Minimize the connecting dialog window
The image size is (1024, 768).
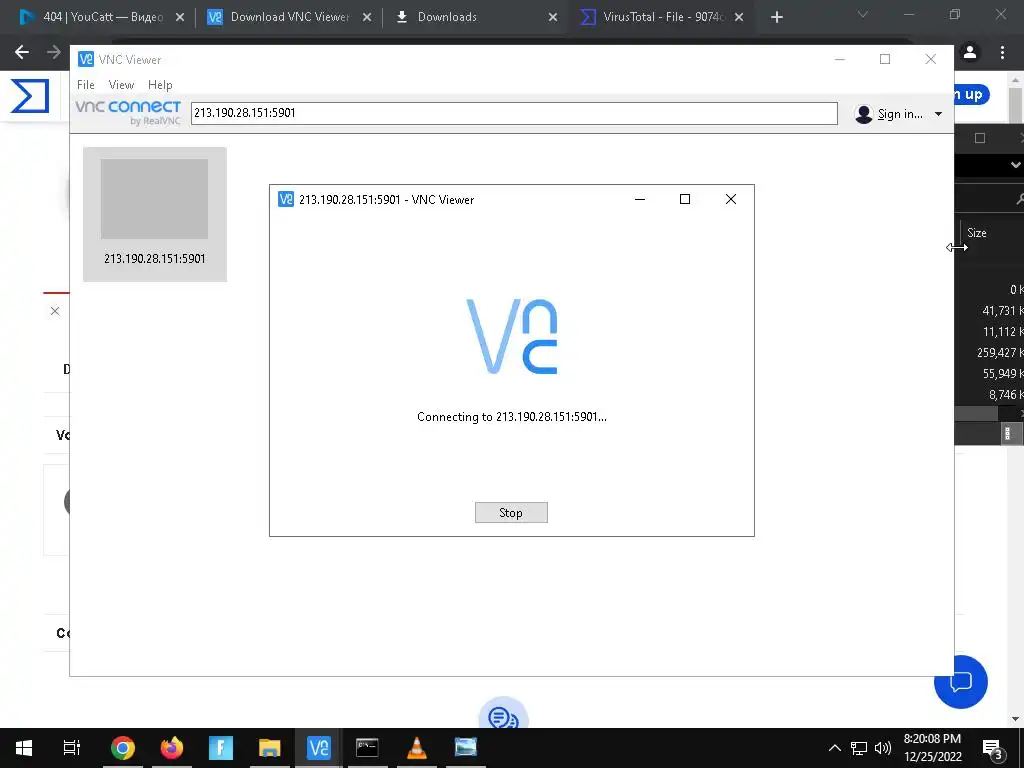[640, 199]
